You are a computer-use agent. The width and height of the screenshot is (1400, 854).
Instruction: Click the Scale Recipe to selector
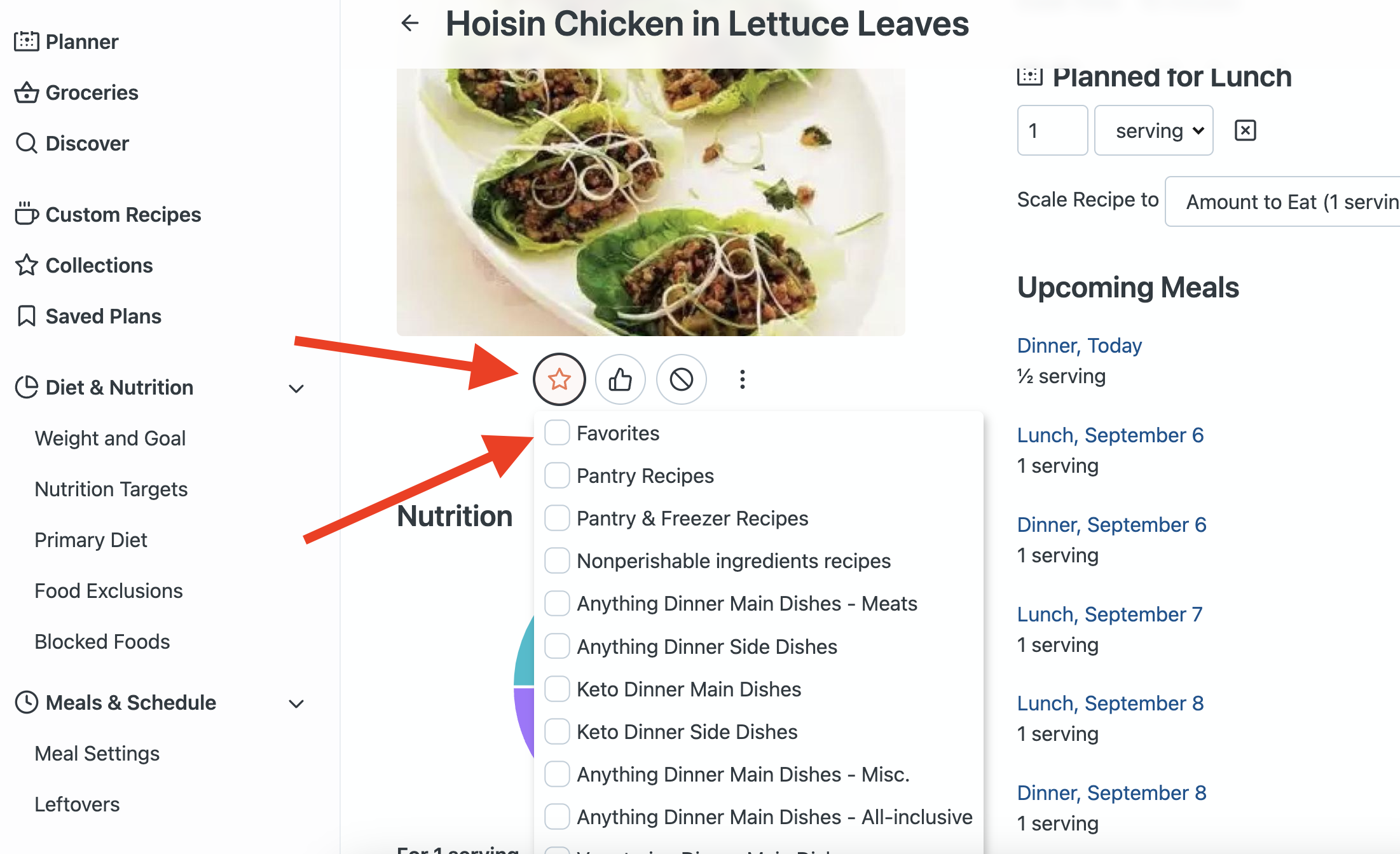(1282, 201)
